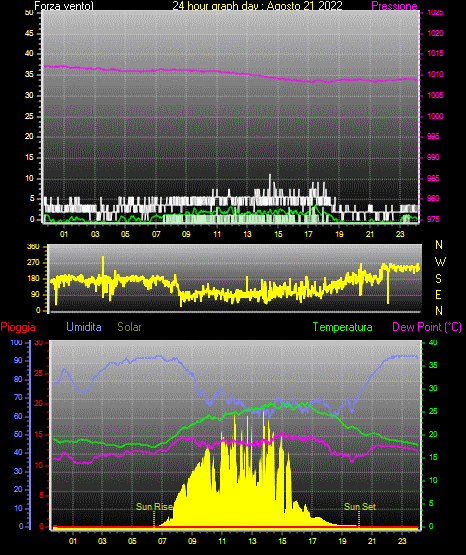Click the bottom 'N' compass letter
The height and width of the screenshot is (555, 466).
(439, 310)
